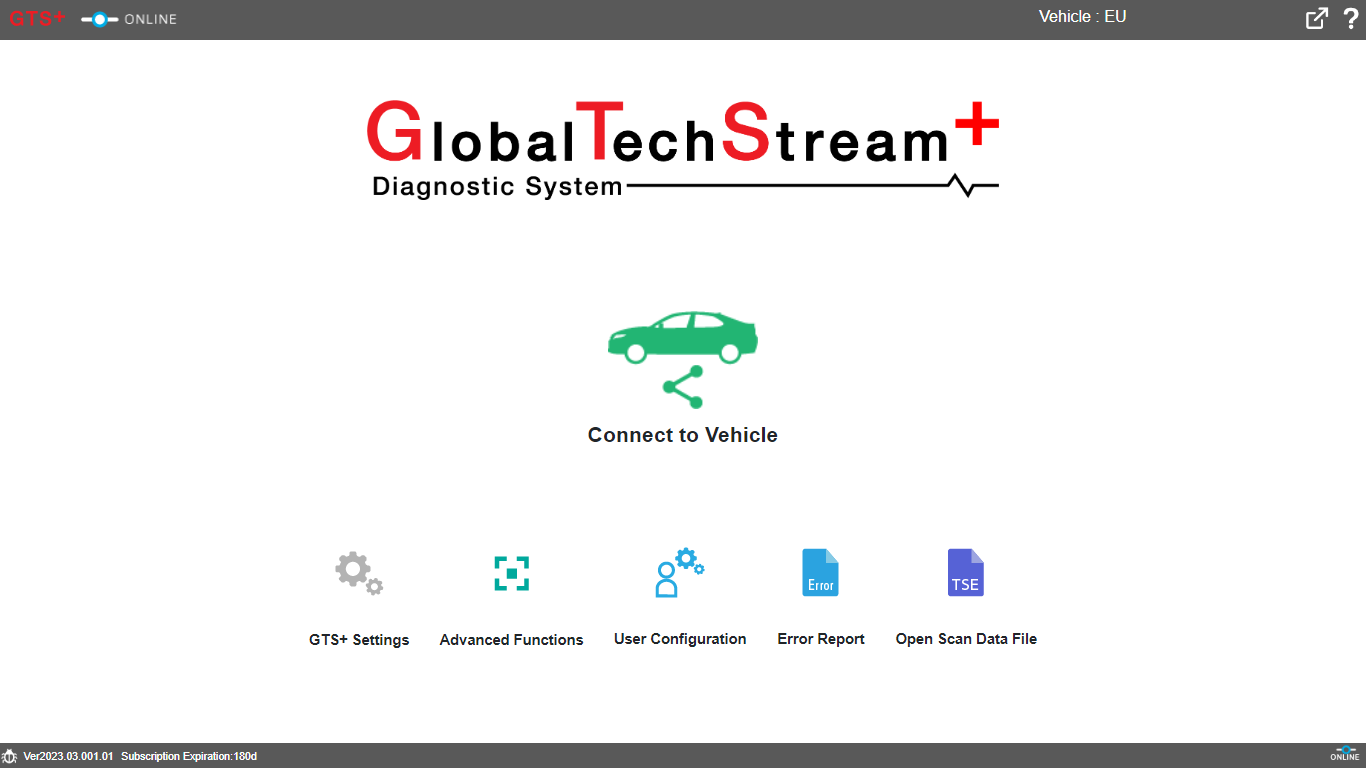
Task: Click the Subscription Expiration:180d text
Action: click(x=189, y=756)
